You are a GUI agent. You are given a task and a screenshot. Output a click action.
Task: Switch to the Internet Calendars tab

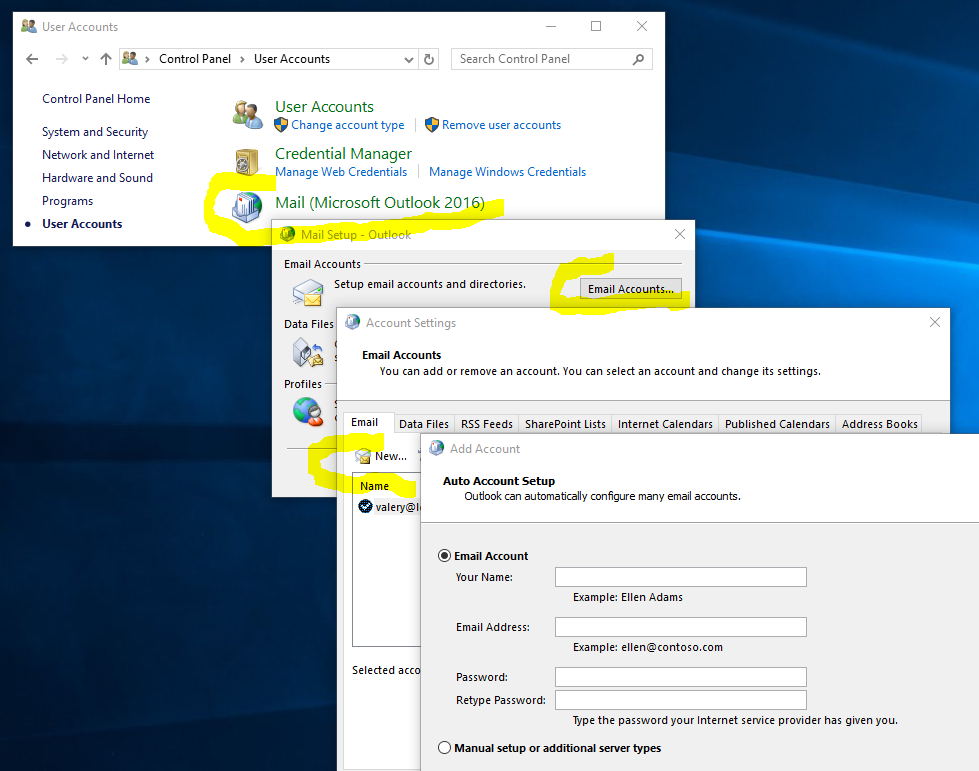(665, 424)
